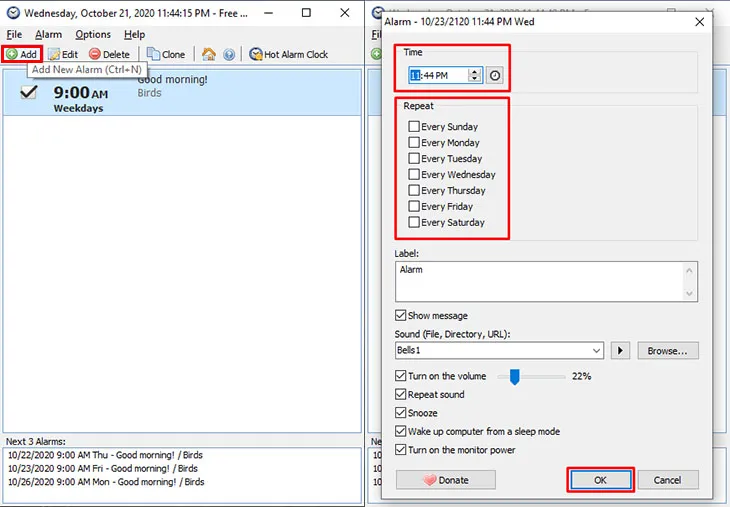Click the Edit alarm toolbar icon
This screenshot has width=730, height=507.
coord(54,54)
